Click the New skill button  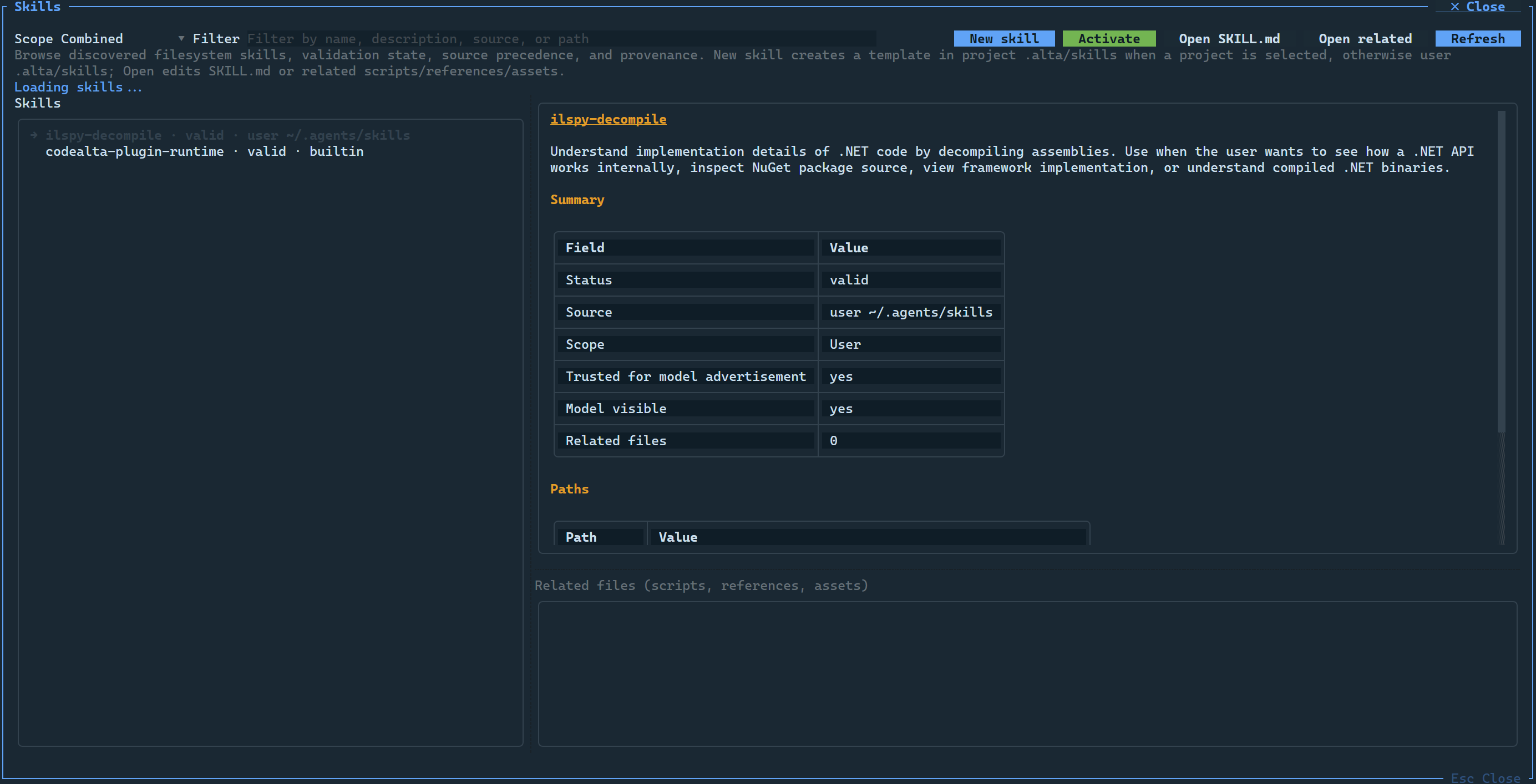tap(1003, 39)
